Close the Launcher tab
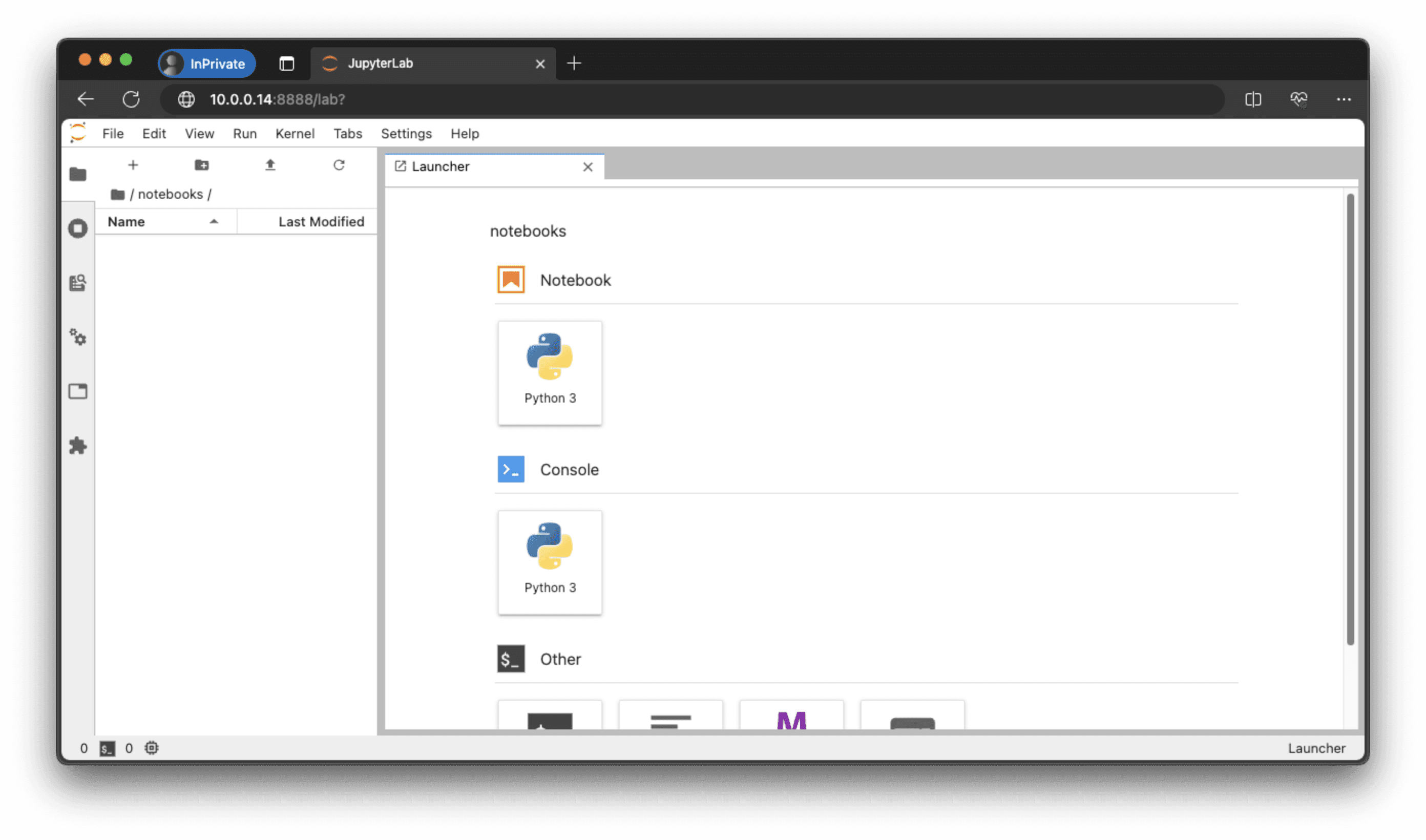 click(588, 167)
